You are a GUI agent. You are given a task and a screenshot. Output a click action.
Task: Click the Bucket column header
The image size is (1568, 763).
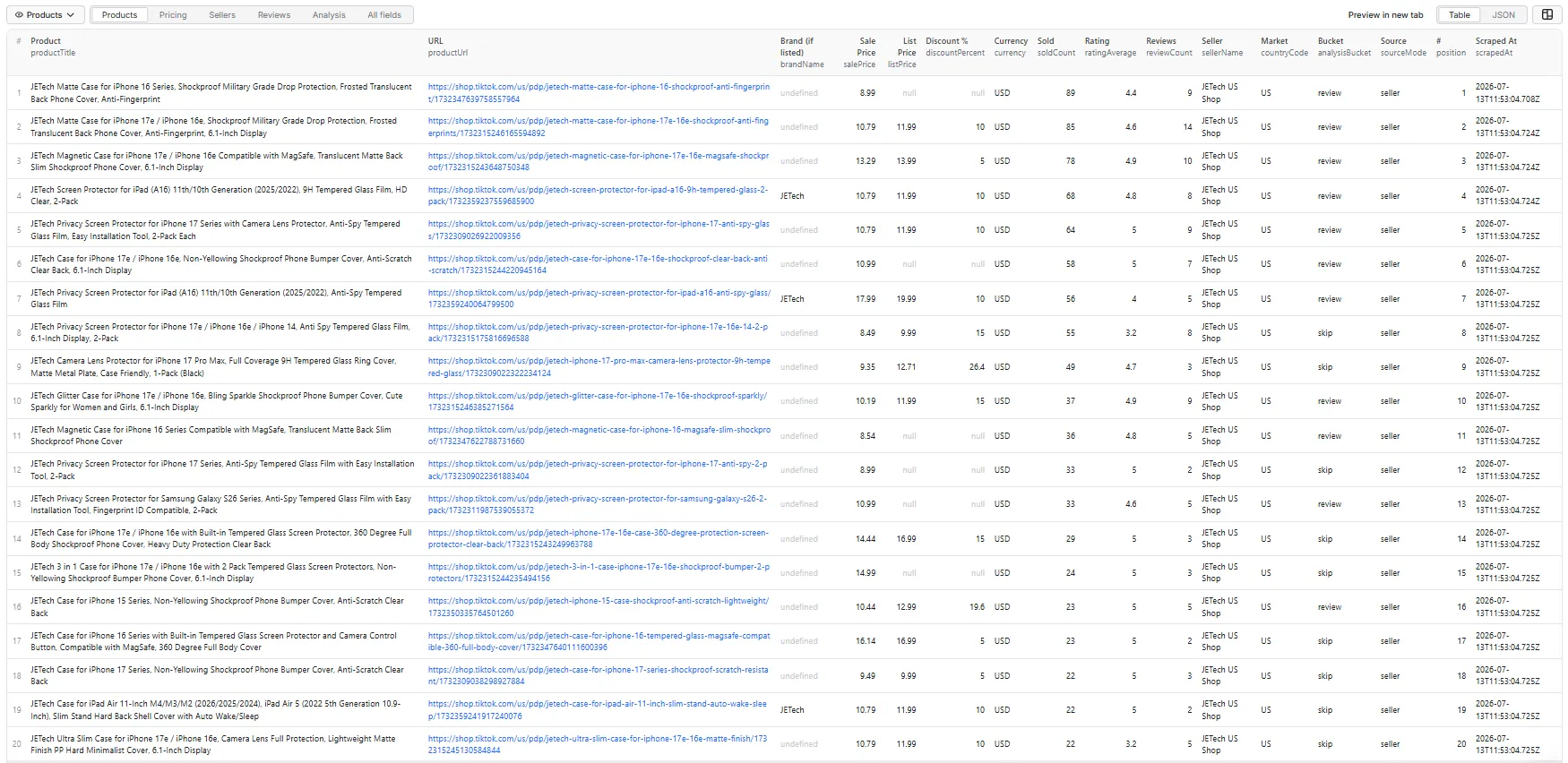click(x=1331, y=40)
